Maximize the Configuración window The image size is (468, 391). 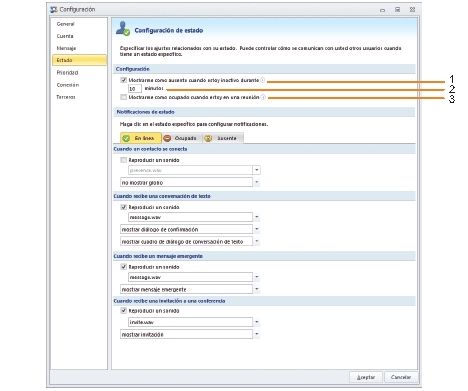[397, 10]
